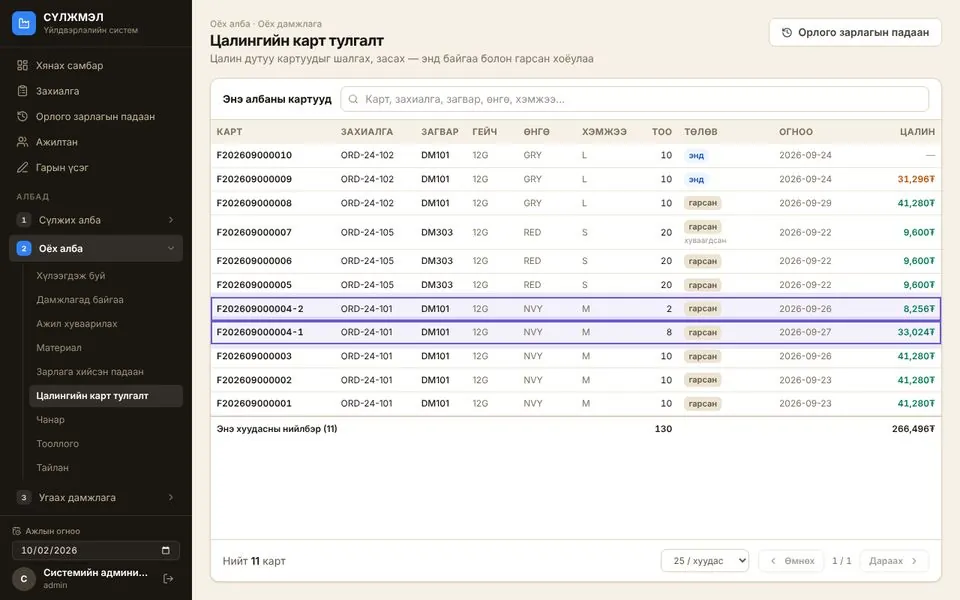
Task: Click the 31,296₮ wage value
Action: (x=916, y=179)
